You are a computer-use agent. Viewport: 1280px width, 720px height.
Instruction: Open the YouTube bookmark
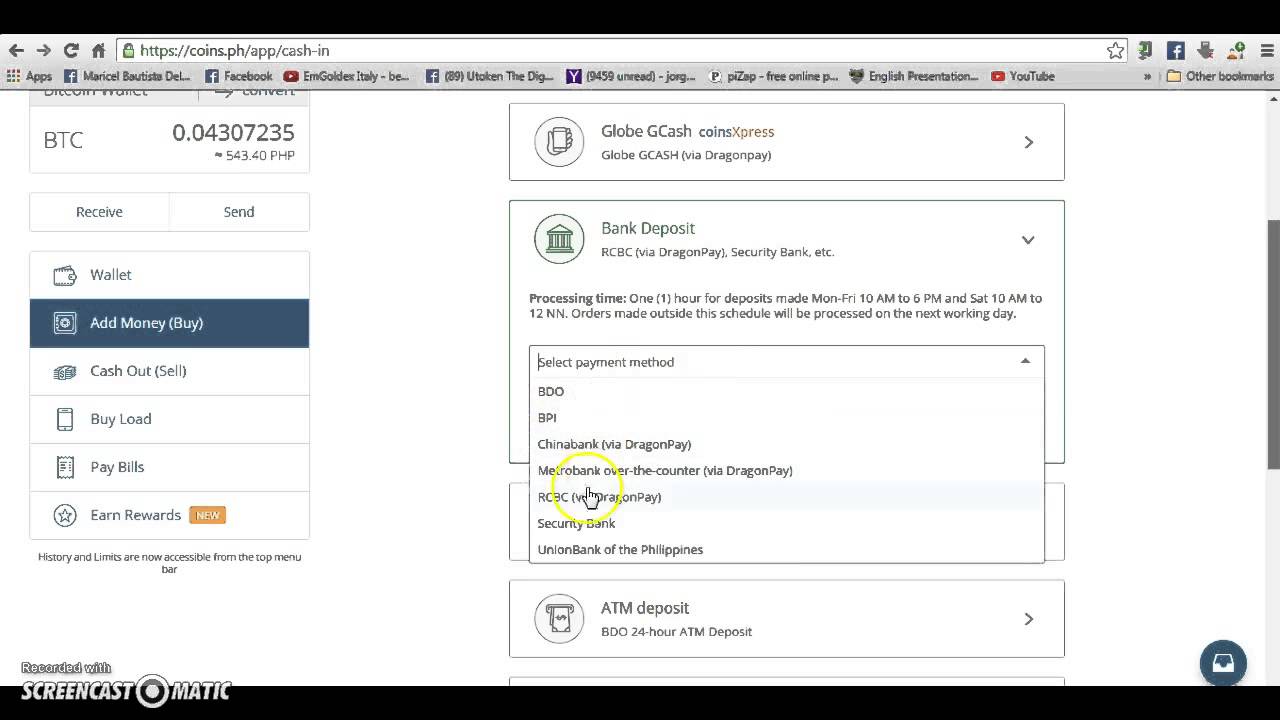tap(1022, 76)
